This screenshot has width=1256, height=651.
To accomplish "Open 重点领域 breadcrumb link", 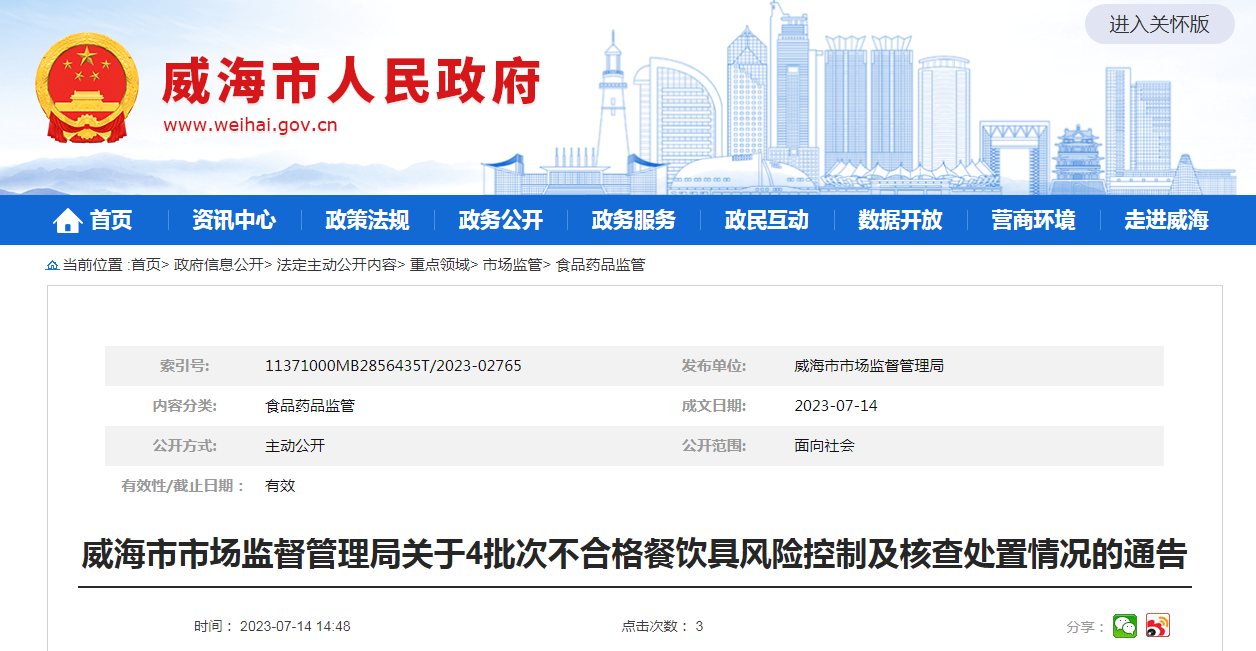I will tap(440, 265).
